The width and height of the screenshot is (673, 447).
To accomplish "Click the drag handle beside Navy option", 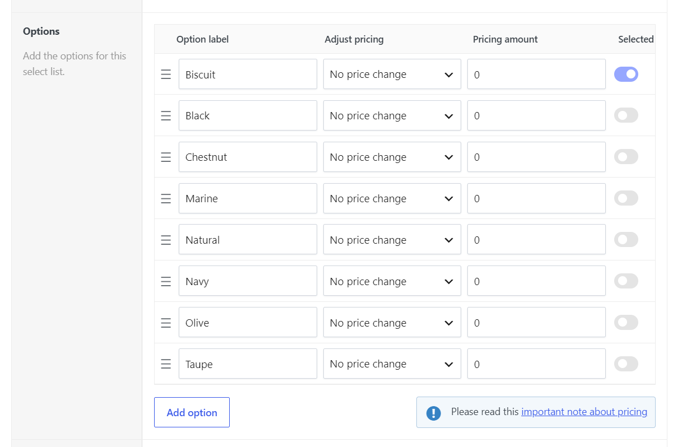I will 166,281.
